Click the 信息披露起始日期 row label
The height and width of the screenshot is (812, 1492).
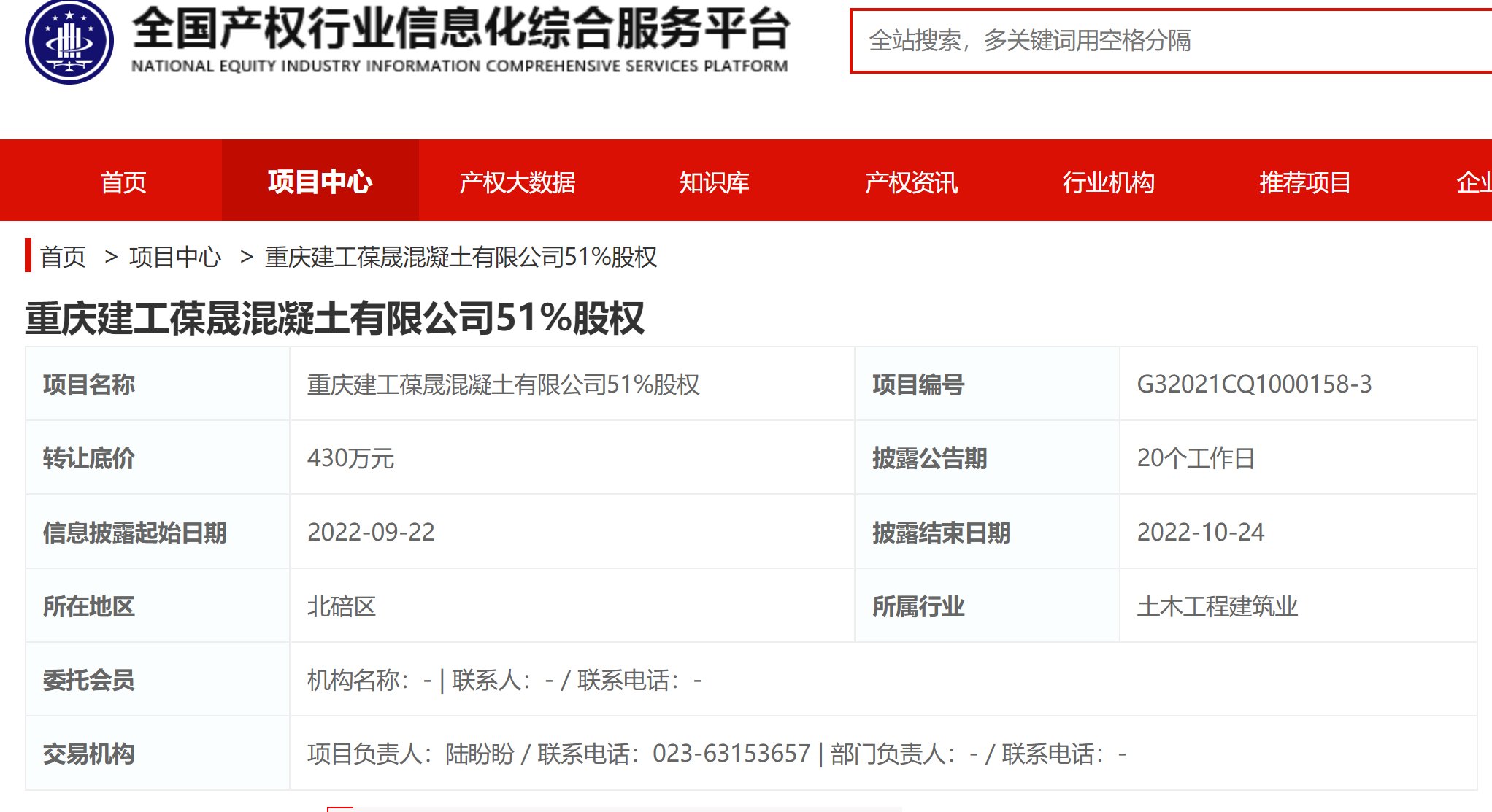tap(134, 532)
